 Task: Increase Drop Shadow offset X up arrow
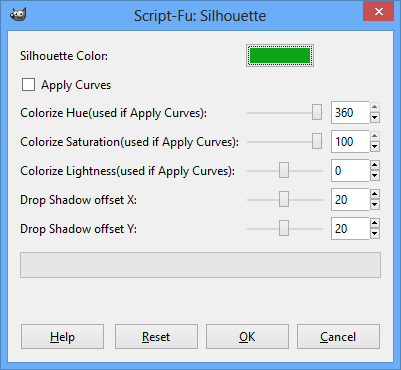point(375,194)
